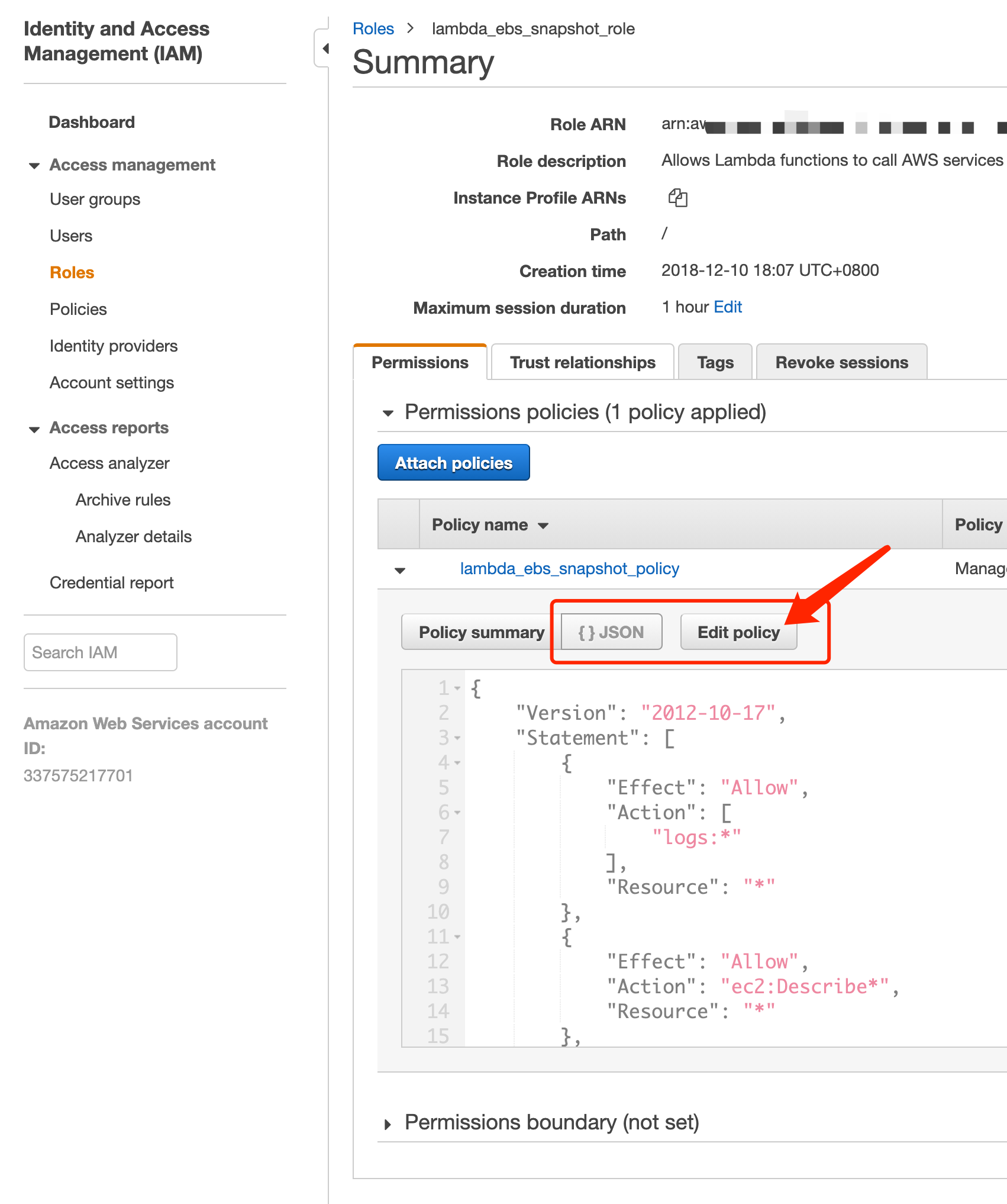Switch to the Revoke sessions tab
The width and height of the screenshot is (1007, 1204).
pyautogui.click(x=841, y=362)
